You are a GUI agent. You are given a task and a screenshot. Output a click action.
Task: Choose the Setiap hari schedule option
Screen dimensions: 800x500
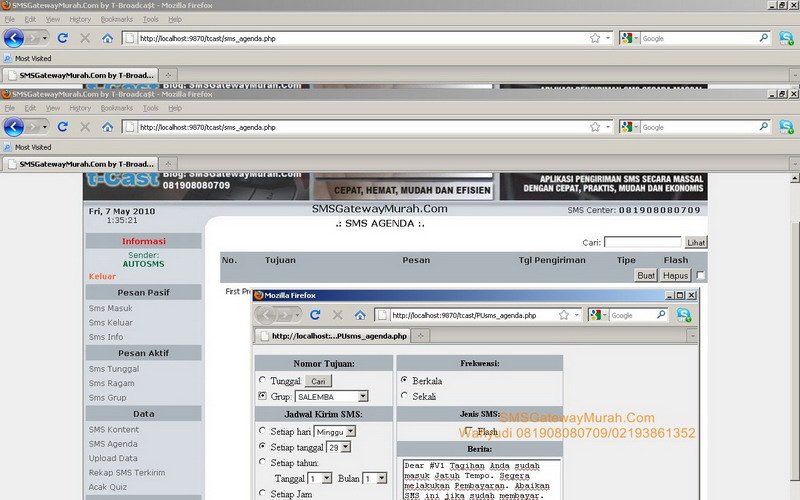pos(262,430)
